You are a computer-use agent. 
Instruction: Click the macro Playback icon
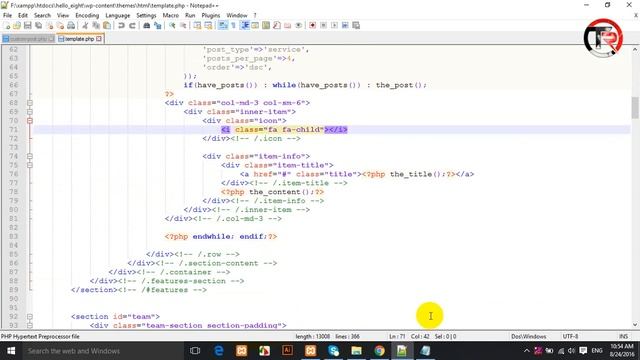[334, 25]
